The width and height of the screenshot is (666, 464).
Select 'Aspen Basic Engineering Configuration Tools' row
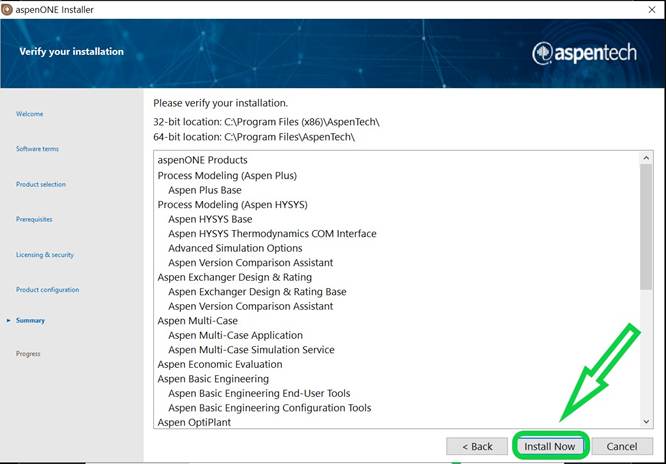pos(270,408)
